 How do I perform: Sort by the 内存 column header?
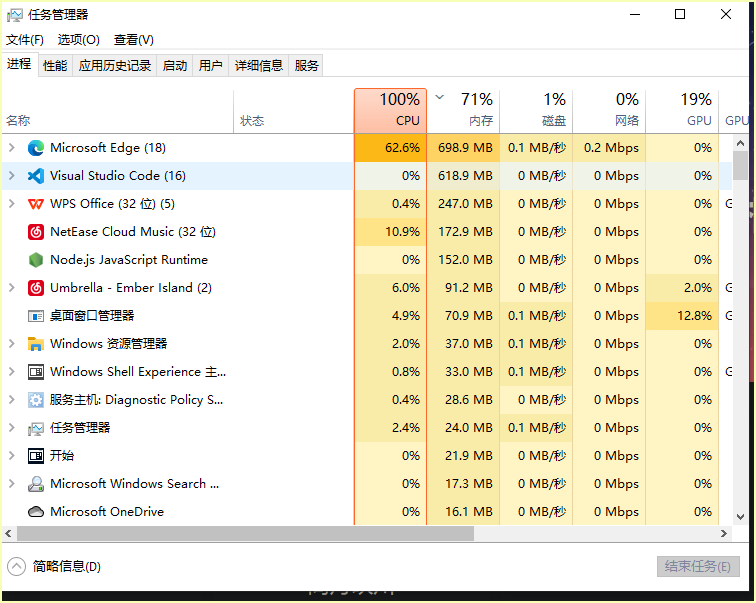tap(464, 110)
